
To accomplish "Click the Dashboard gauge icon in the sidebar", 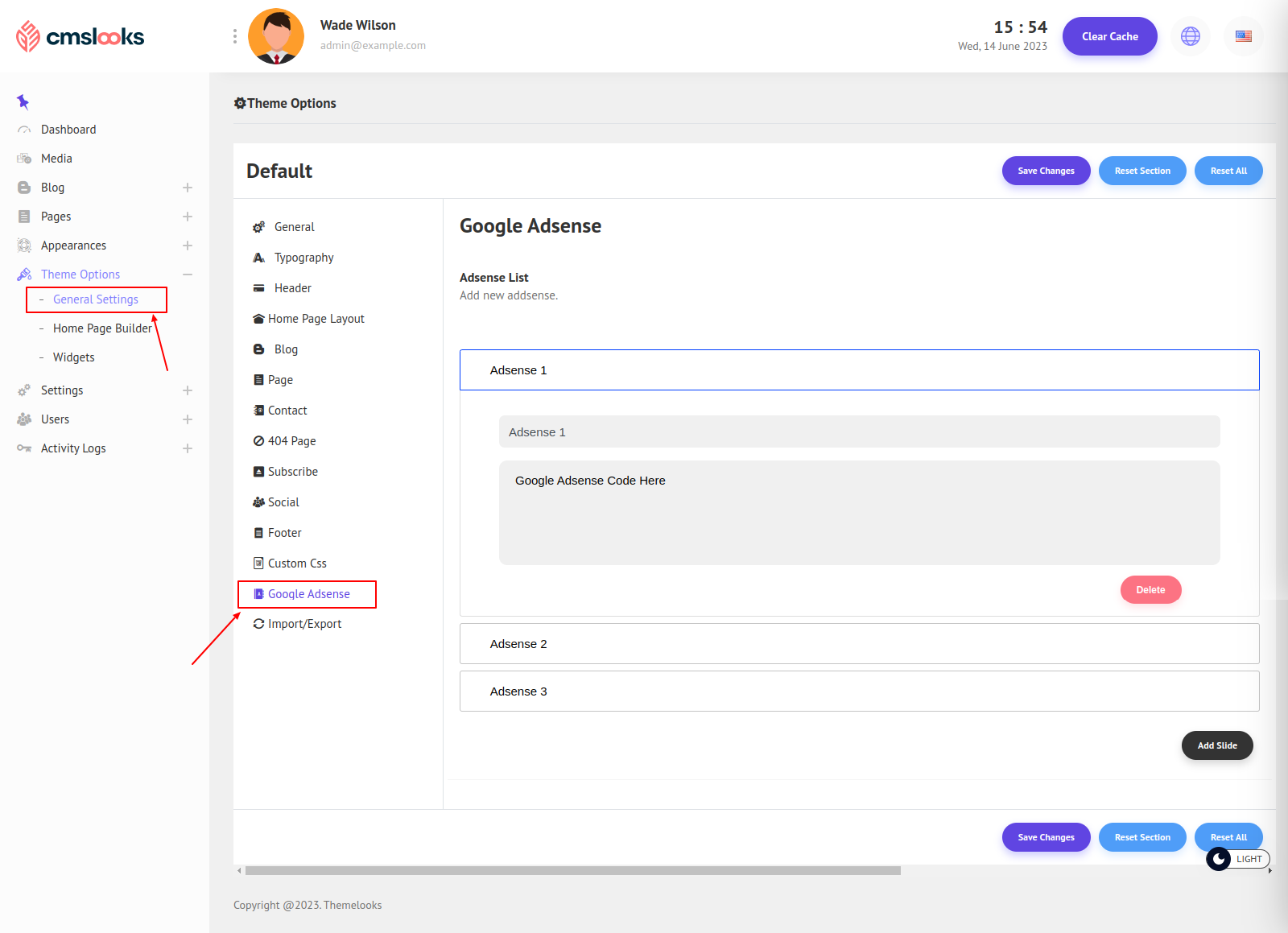I will pos(24,130).
